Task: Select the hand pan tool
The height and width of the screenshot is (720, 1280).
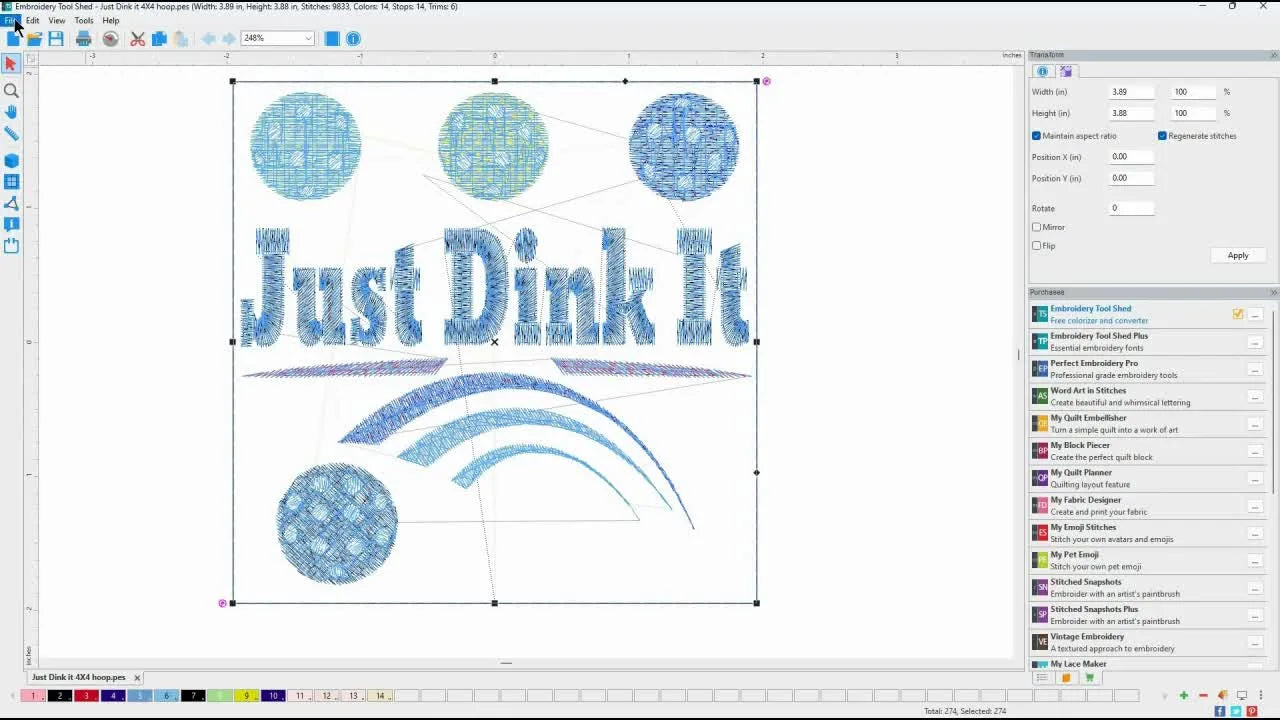Action: [x=11, y=112]
